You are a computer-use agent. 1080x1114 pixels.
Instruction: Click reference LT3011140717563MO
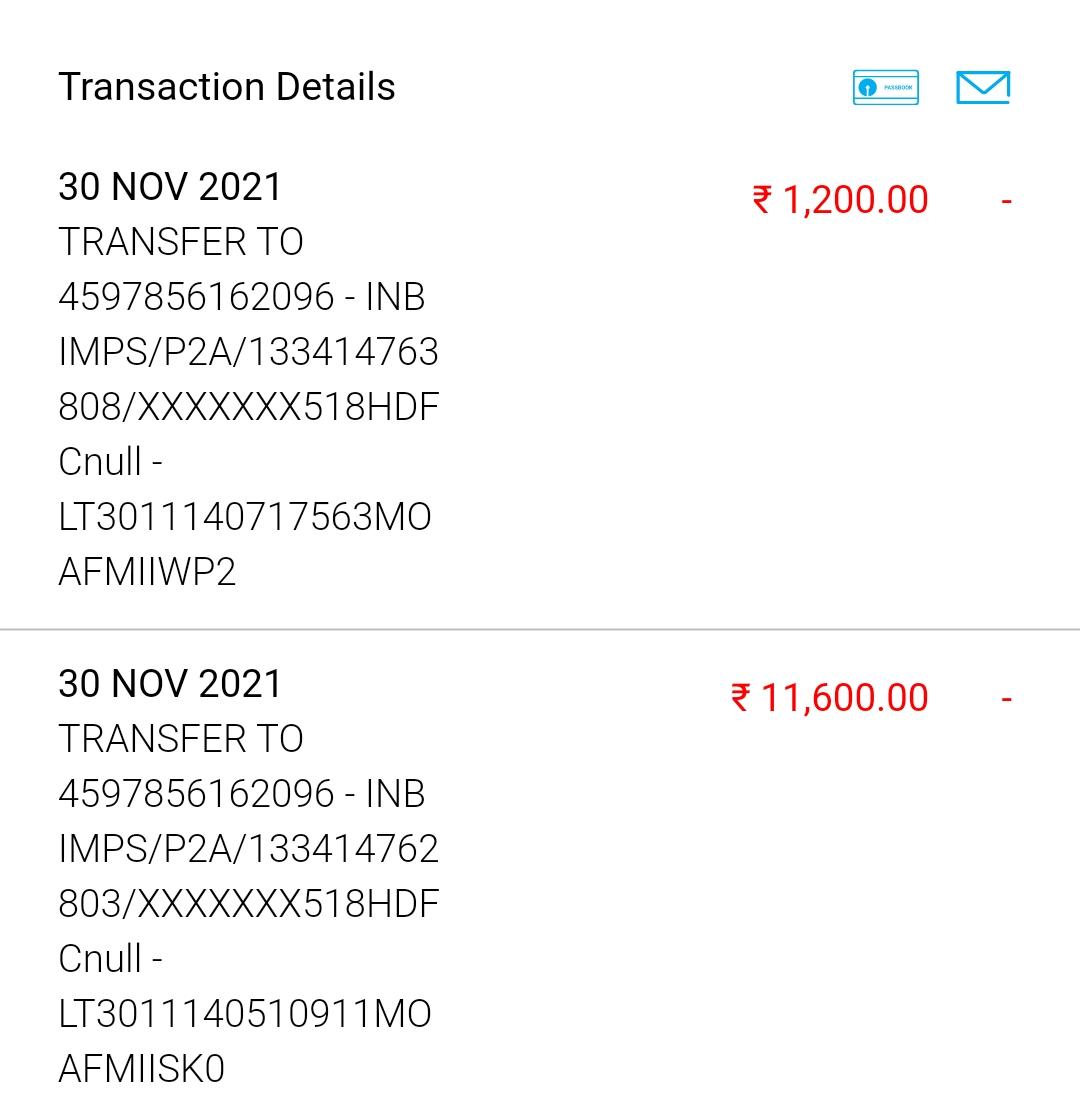click(x=245, y=517)
